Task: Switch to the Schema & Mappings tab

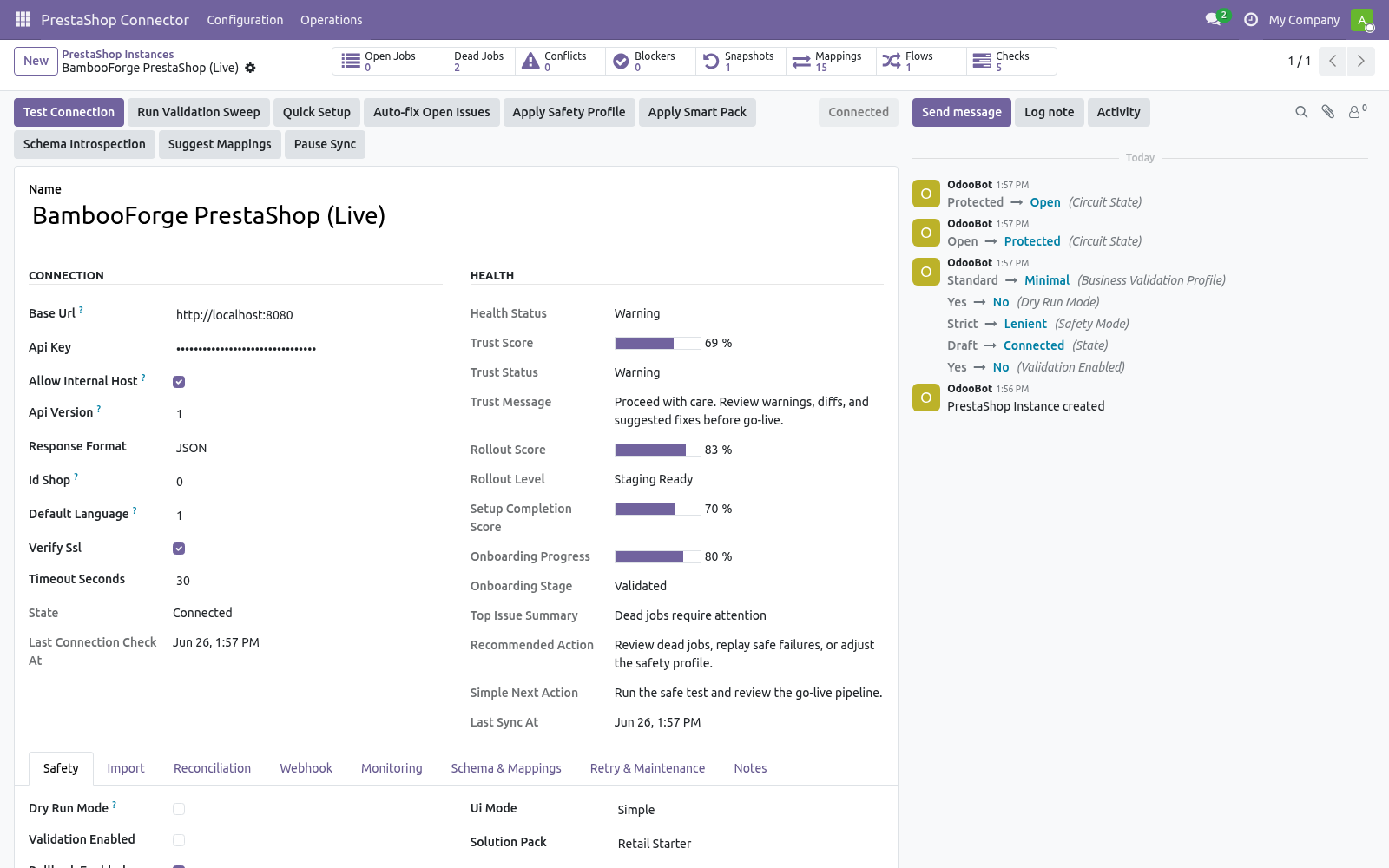Action: tap(506, 768)
